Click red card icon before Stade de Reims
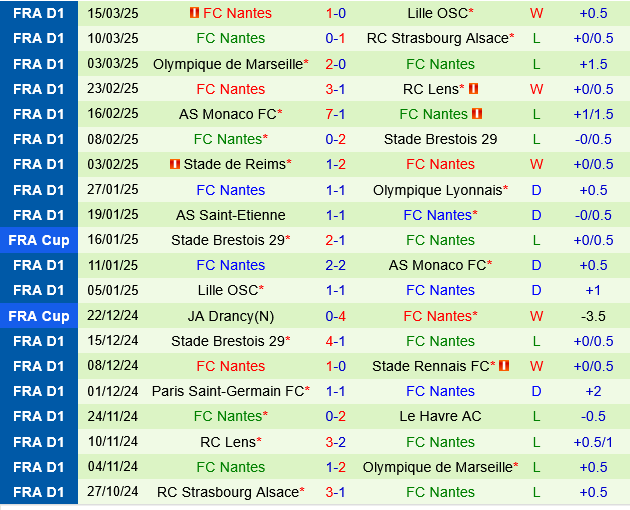This screenshot has height=510, width=630. click(174, 164)
